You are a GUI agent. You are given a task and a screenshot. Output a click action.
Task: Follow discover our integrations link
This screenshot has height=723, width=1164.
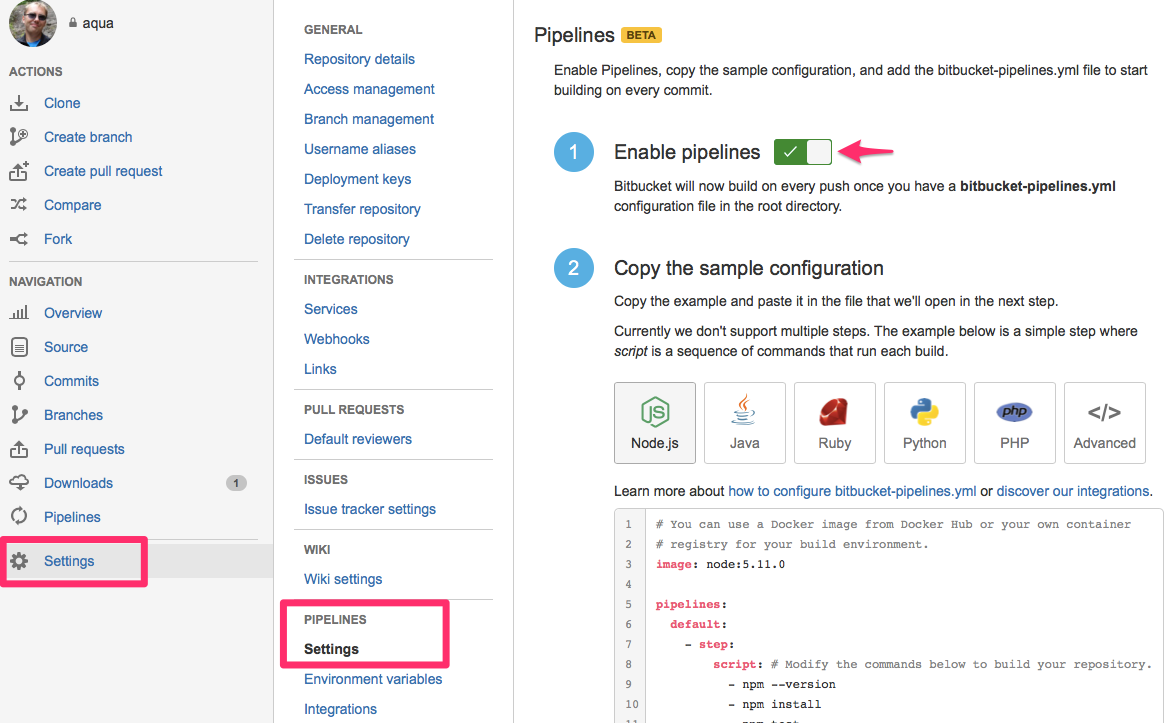tap(1073, 491)
